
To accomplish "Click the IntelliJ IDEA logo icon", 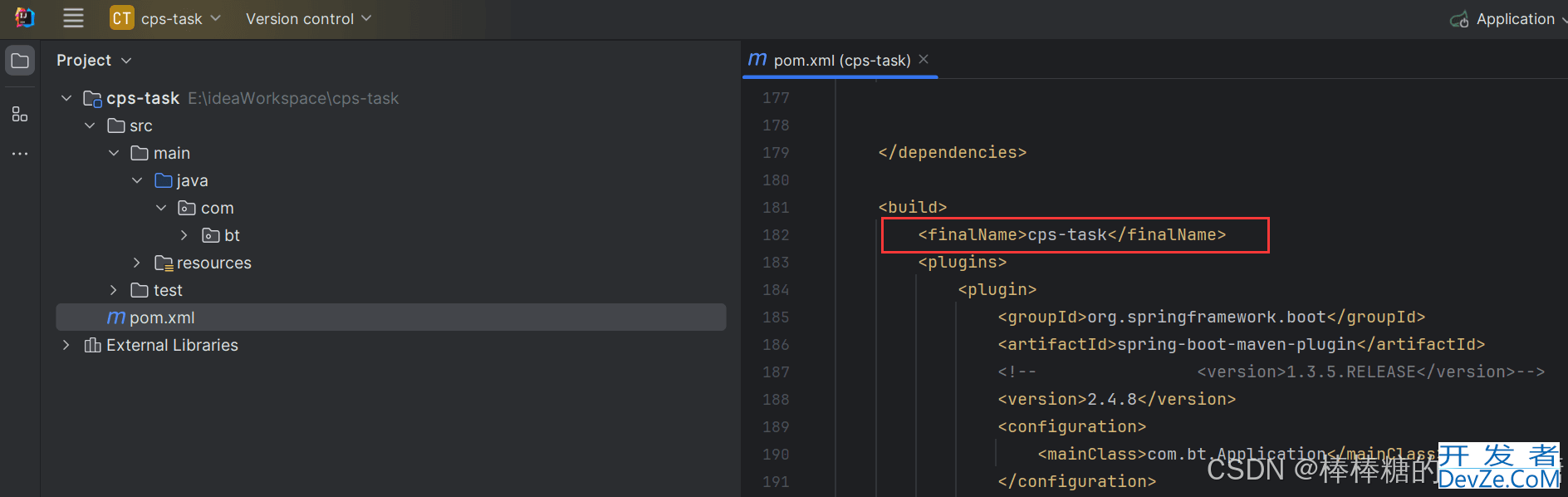I will coord(25,17).
